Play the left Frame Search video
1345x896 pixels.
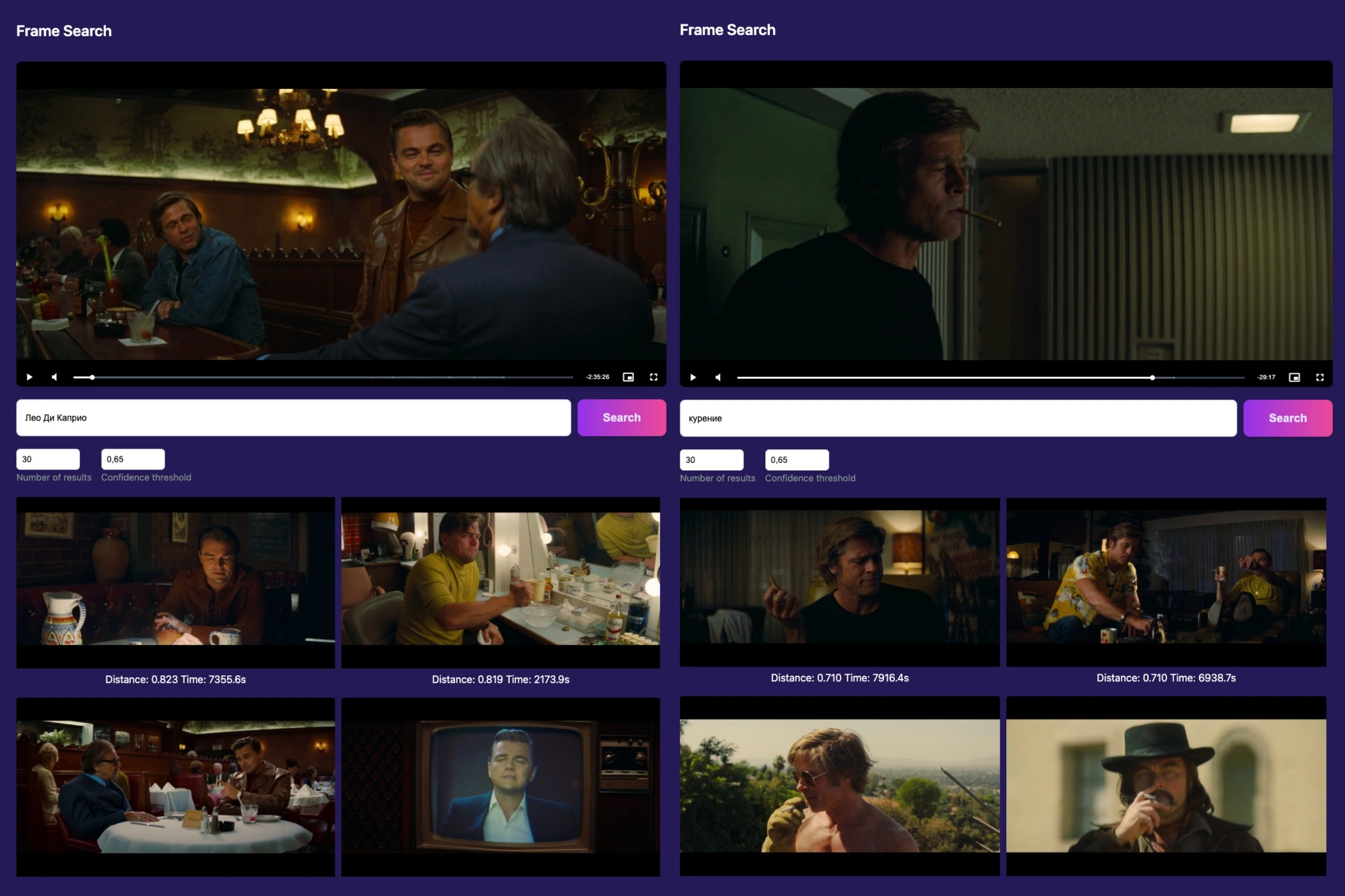tap(29, 377)
